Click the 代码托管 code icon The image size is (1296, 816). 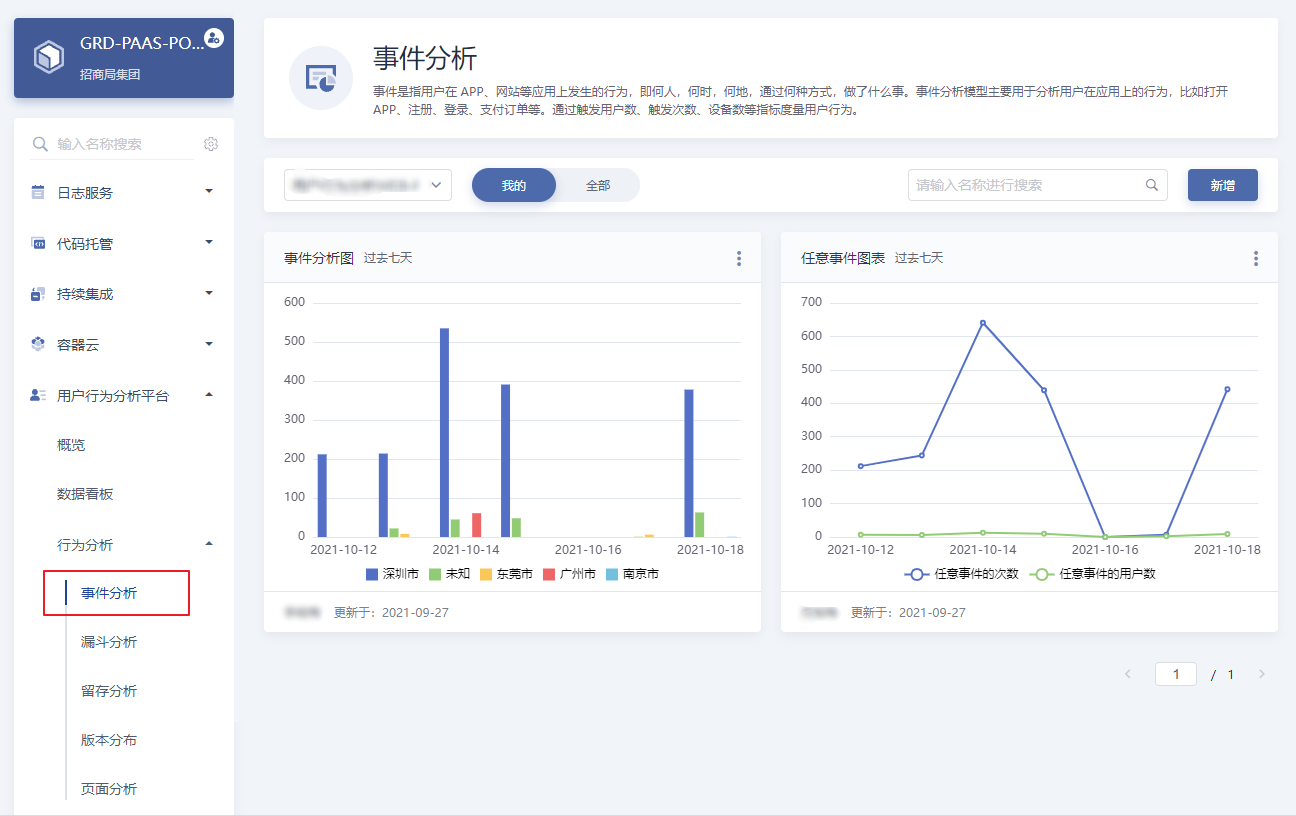[38, 243]
